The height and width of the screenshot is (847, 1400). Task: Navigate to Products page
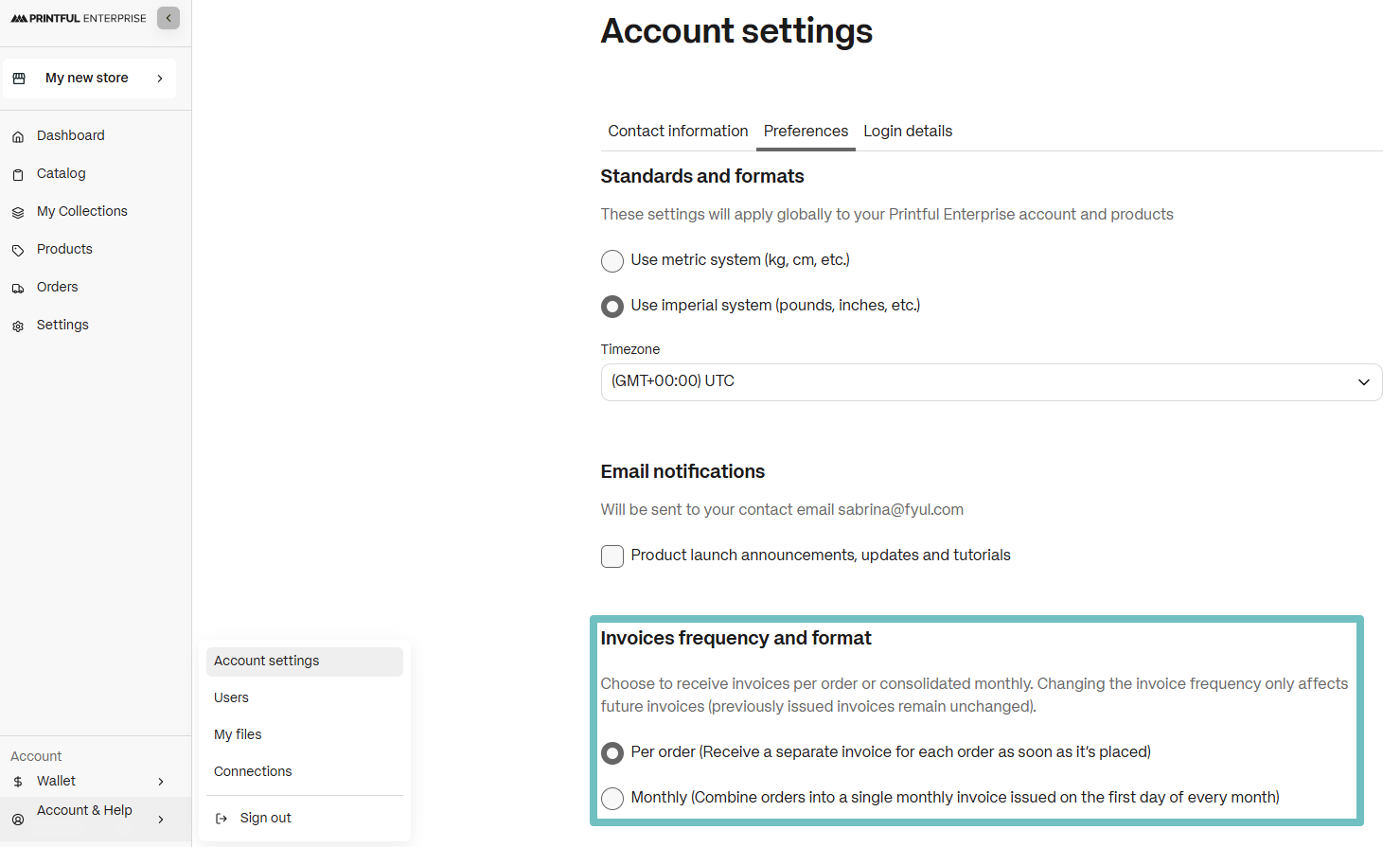64,249
